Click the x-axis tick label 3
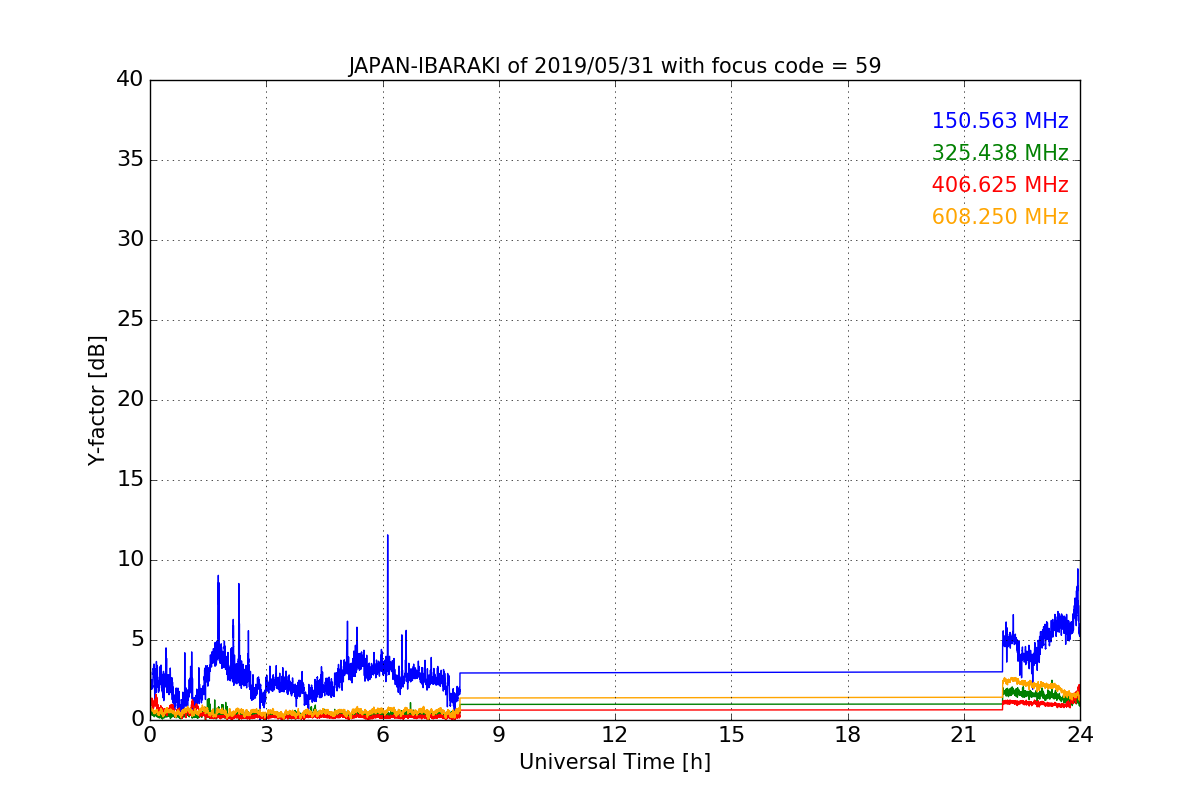Screen dimensions: 1200x800 tap(266, 735)
